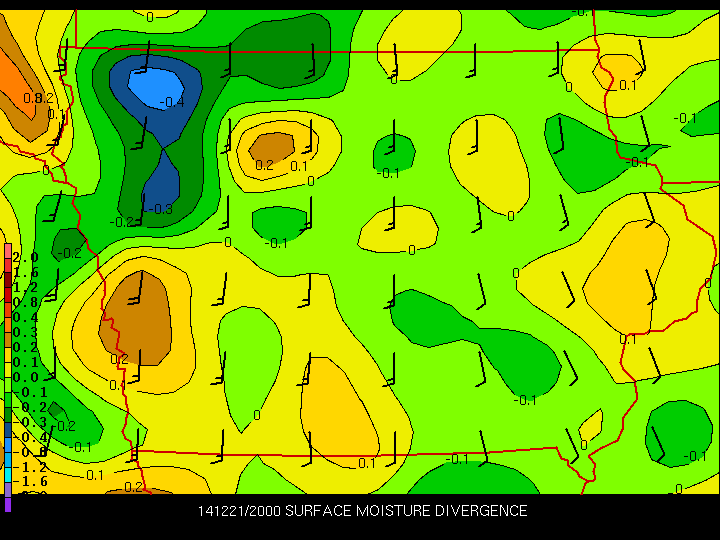The height and width of the screenshot is (540, 720).
Task: Click the dark green circle at bottom right
Action: [677, 432]
